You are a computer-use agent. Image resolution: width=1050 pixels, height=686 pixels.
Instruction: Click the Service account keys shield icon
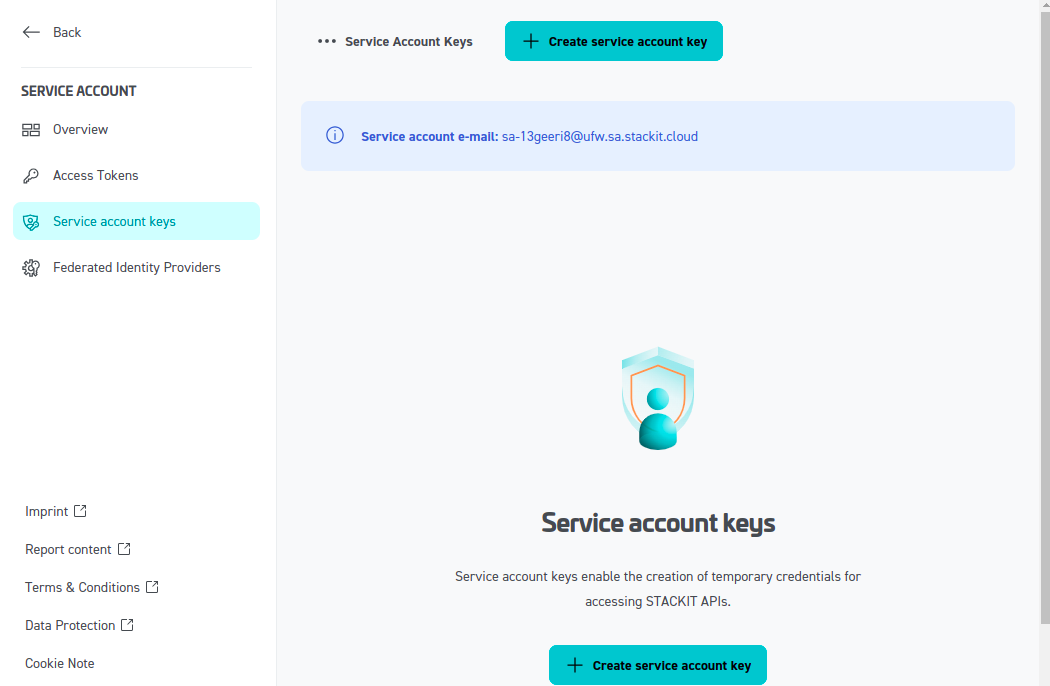(31, 222)
